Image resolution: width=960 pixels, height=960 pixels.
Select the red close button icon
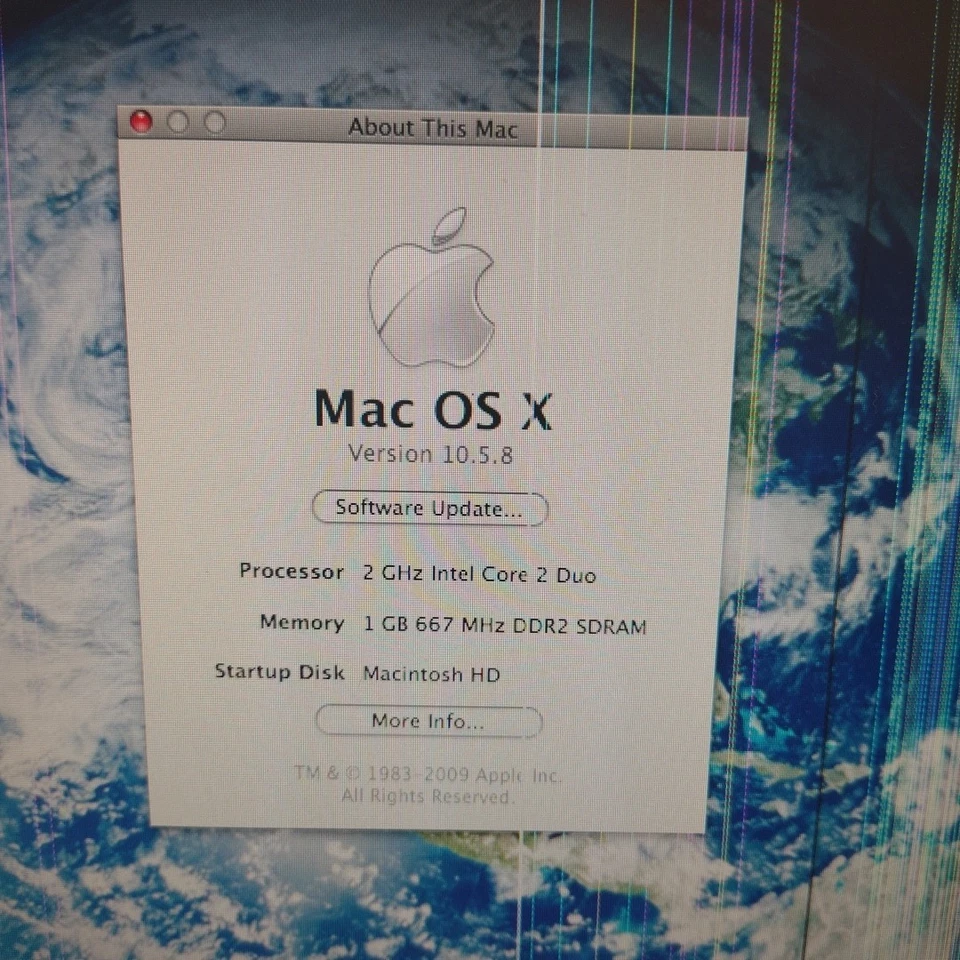(143, 122)
